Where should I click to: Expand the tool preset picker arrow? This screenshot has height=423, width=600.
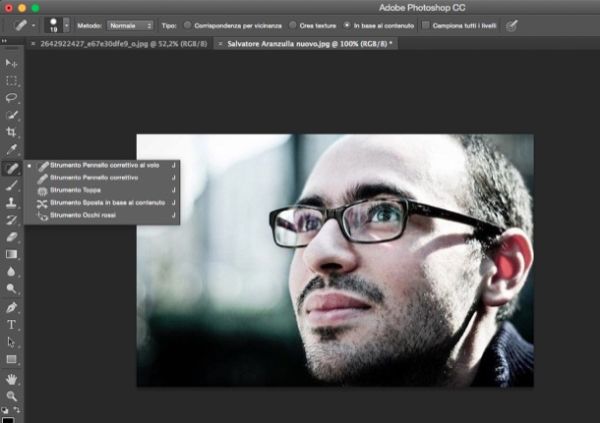point(34,24)
